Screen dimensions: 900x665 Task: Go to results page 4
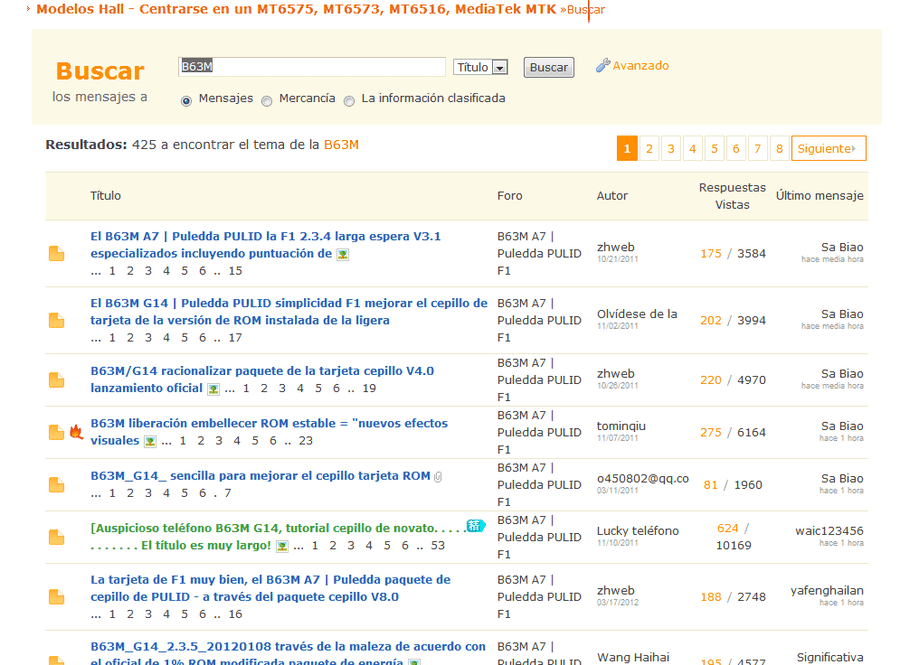pyautogui.click(x=693, y=149)
